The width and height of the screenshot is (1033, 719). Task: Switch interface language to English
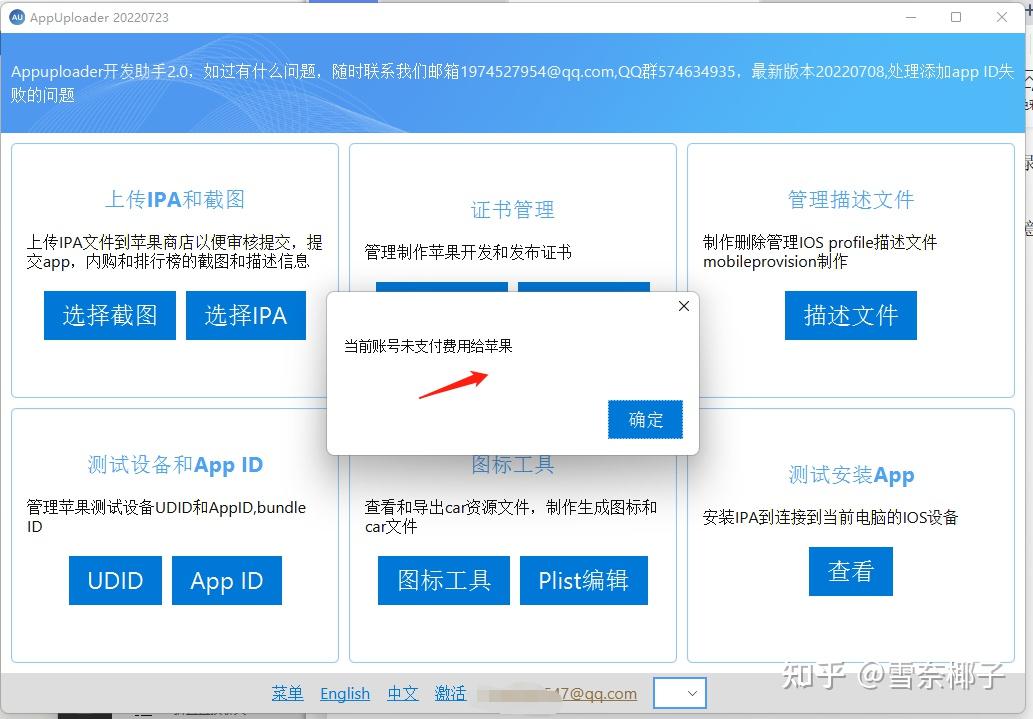[344, 693]
